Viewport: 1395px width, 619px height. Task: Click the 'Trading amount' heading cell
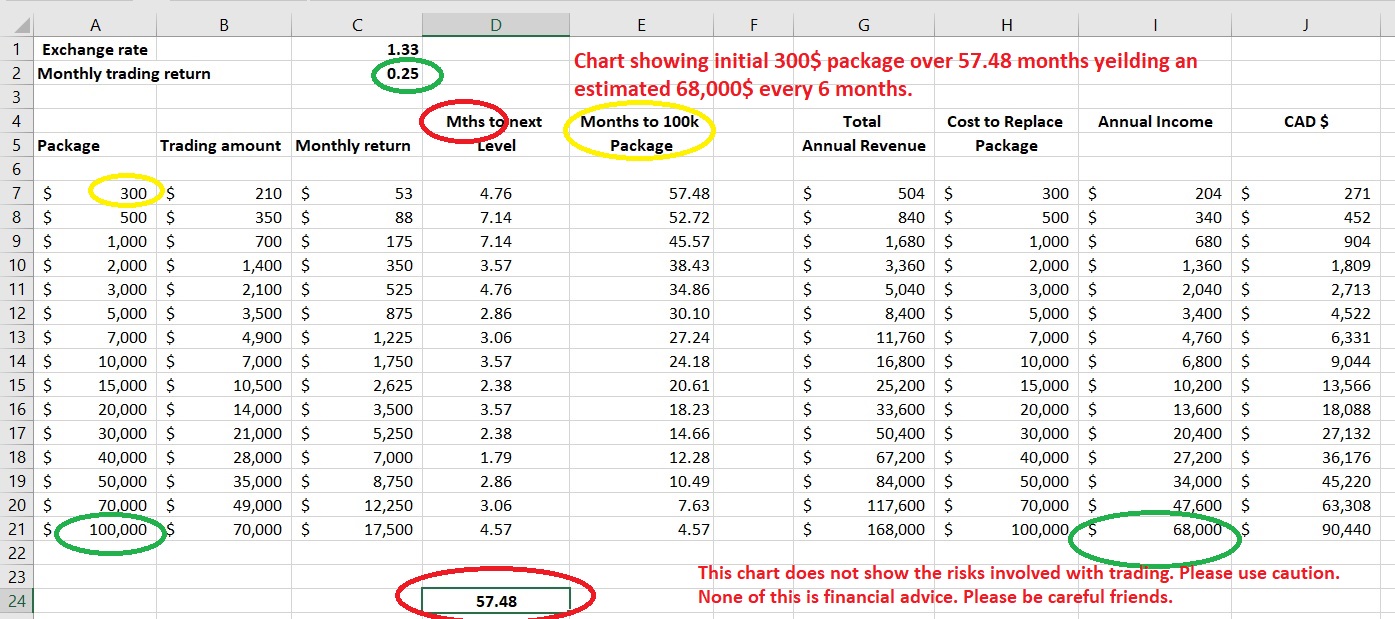coord(223,145)
